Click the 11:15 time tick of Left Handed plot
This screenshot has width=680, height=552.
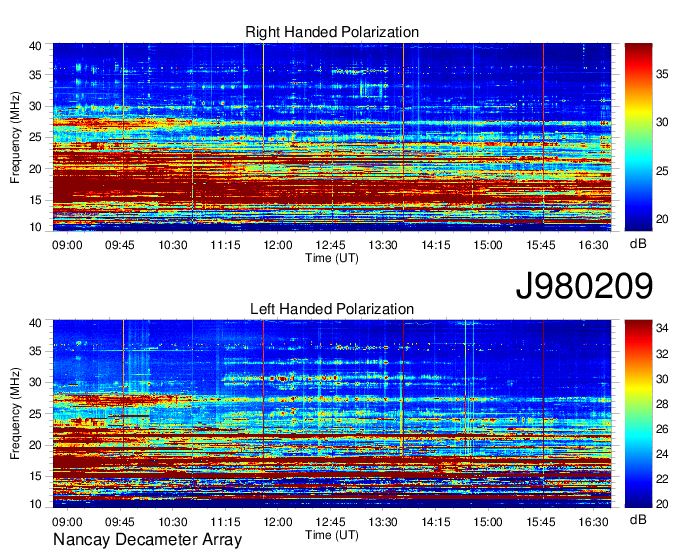click(225, 522)
